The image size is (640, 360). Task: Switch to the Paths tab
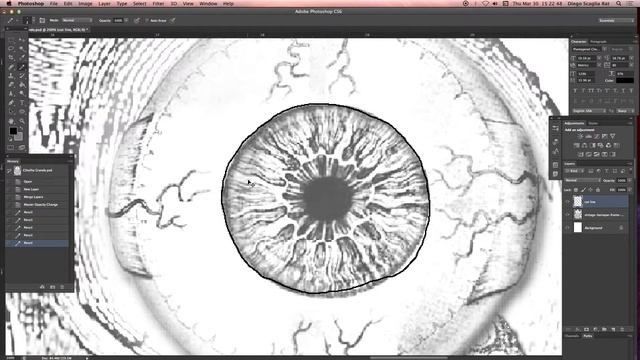point(588,336)
